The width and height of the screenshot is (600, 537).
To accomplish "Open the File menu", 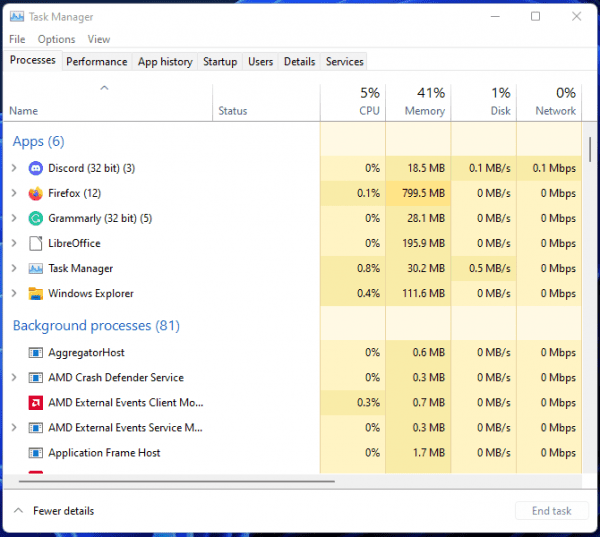I will [x=17, y=39].
